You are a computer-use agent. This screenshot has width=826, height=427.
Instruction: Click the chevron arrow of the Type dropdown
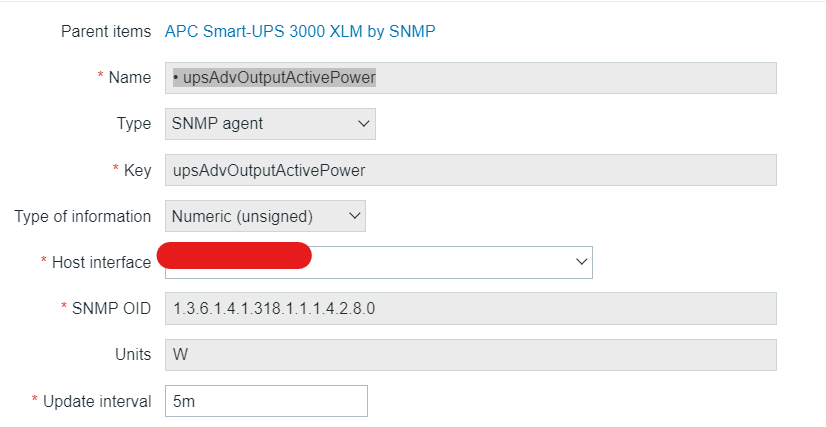click(x=362, y=124)
